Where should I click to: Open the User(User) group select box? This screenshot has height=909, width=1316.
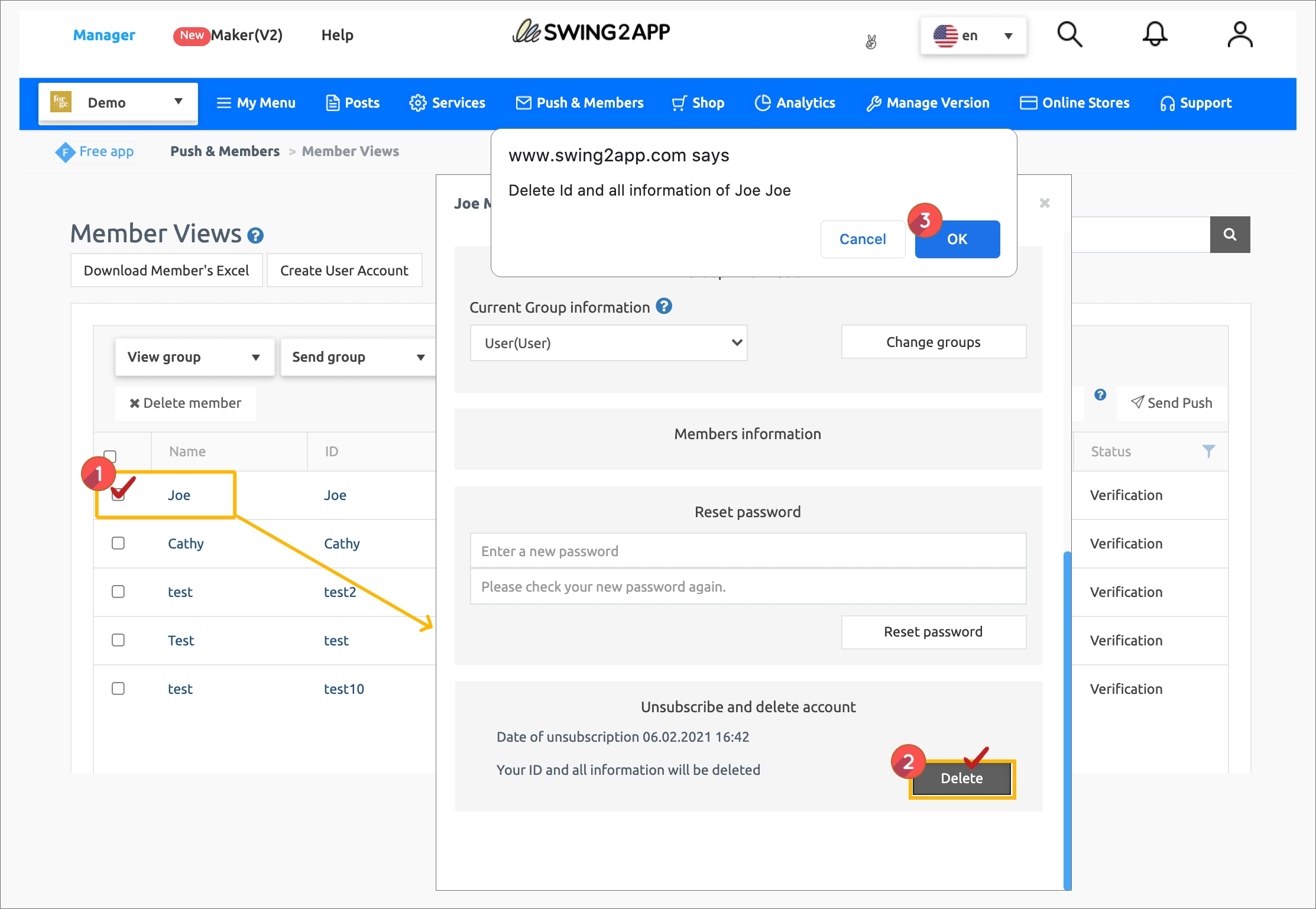pyautogui.click(x=608, y=343)
